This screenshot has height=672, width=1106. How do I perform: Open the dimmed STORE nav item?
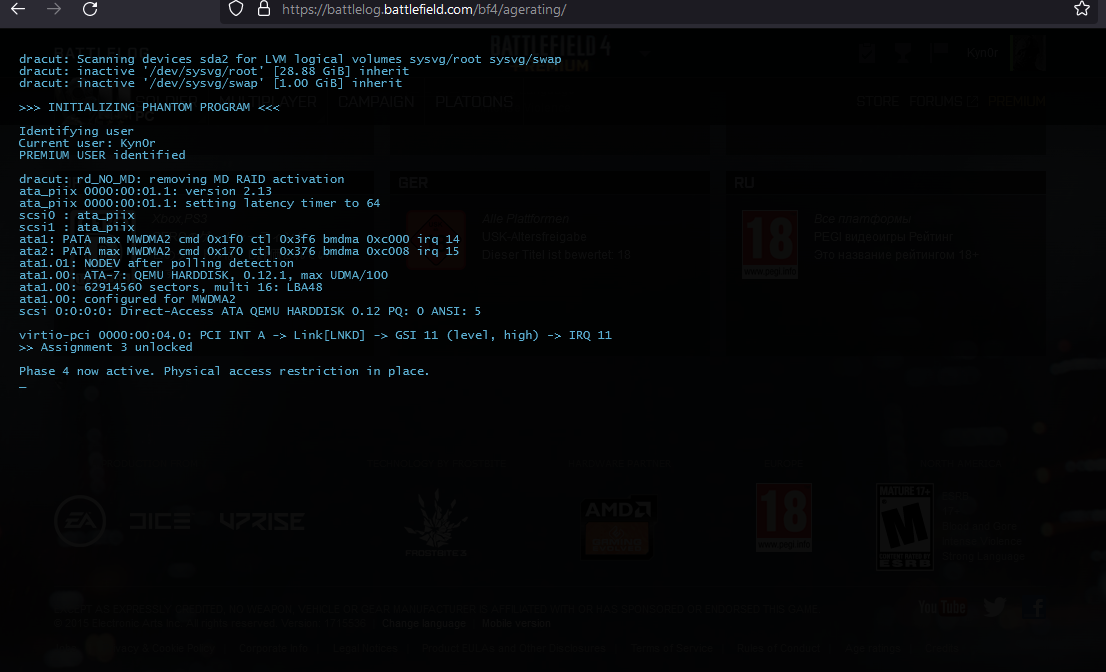pos(877,102)
